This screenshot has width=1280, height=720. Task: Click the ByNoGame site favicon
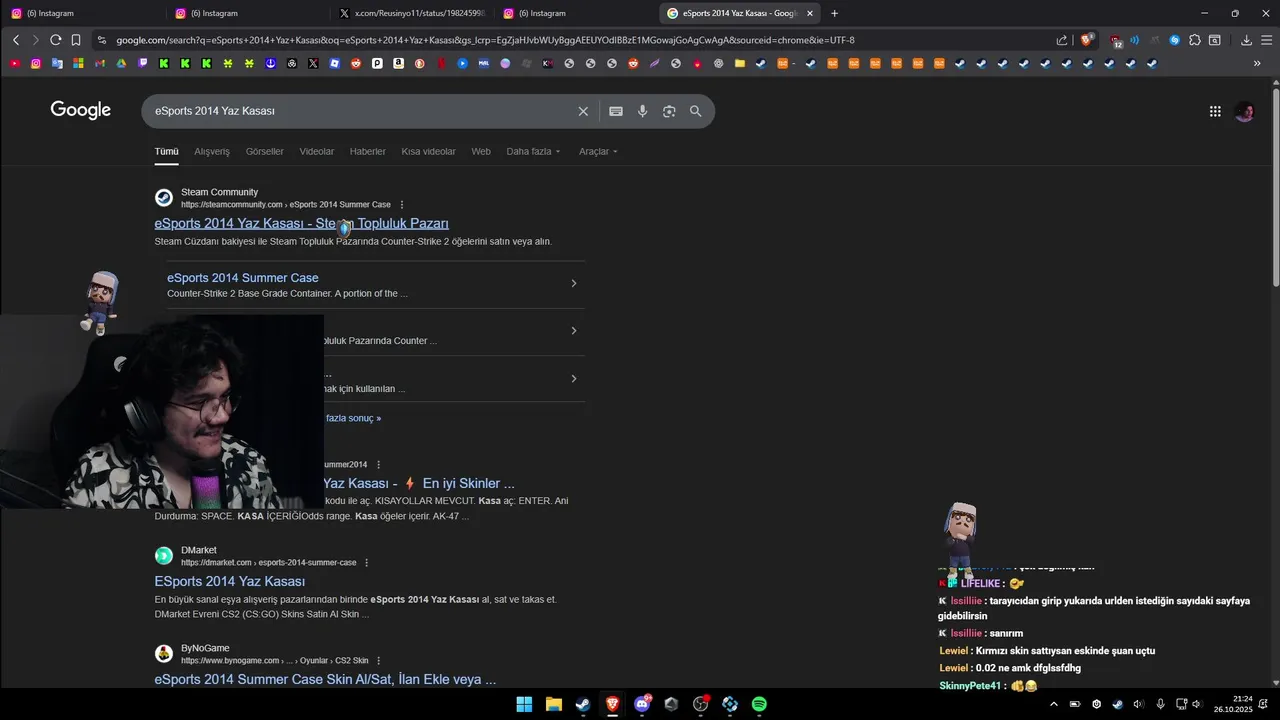pos(164,654)
